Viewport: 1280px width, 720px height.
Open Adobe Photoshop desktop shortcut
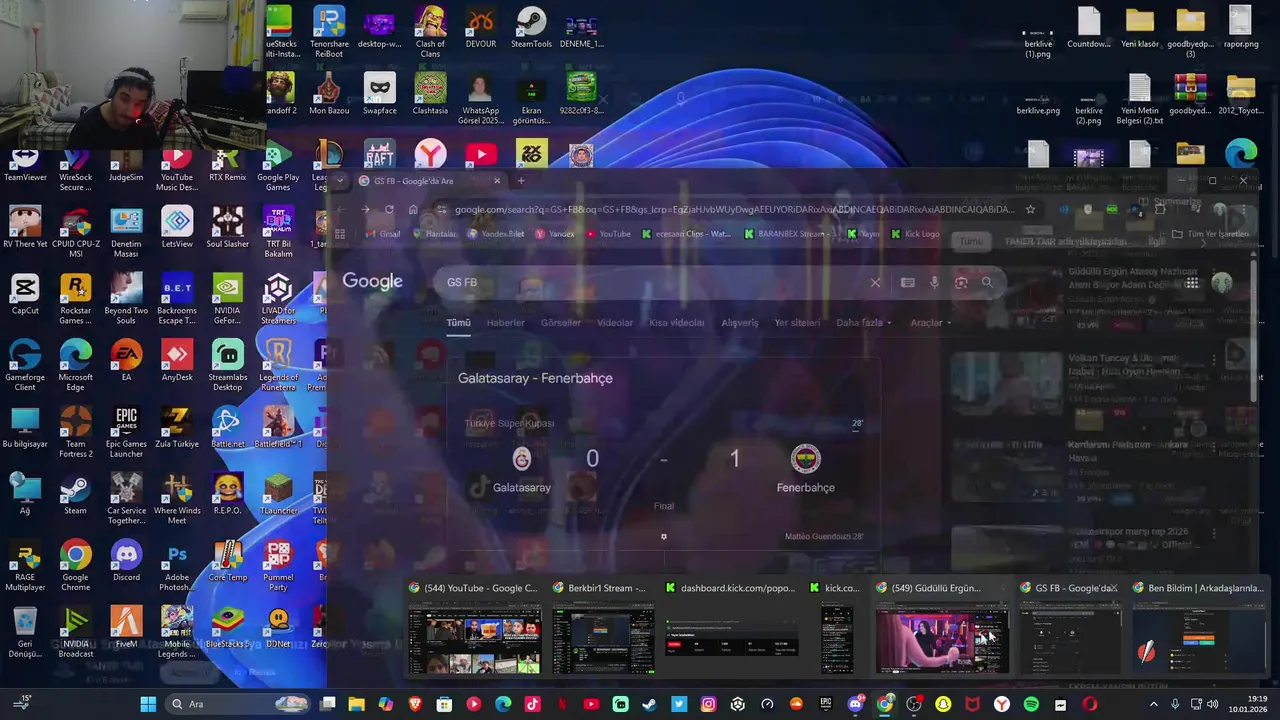177,566
